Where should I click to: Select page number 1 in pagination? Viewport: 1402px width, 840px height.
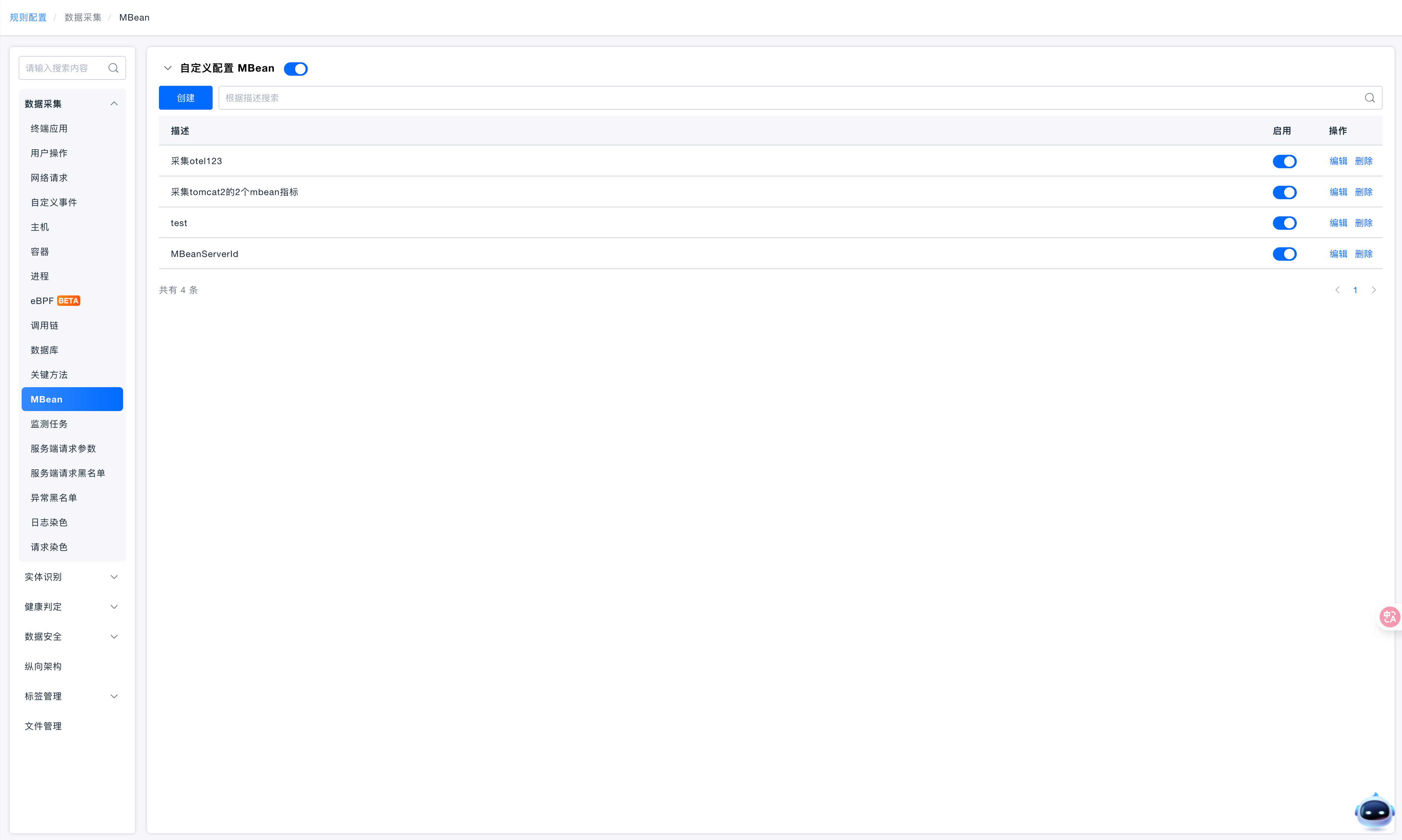click(x=1355, y=290)
